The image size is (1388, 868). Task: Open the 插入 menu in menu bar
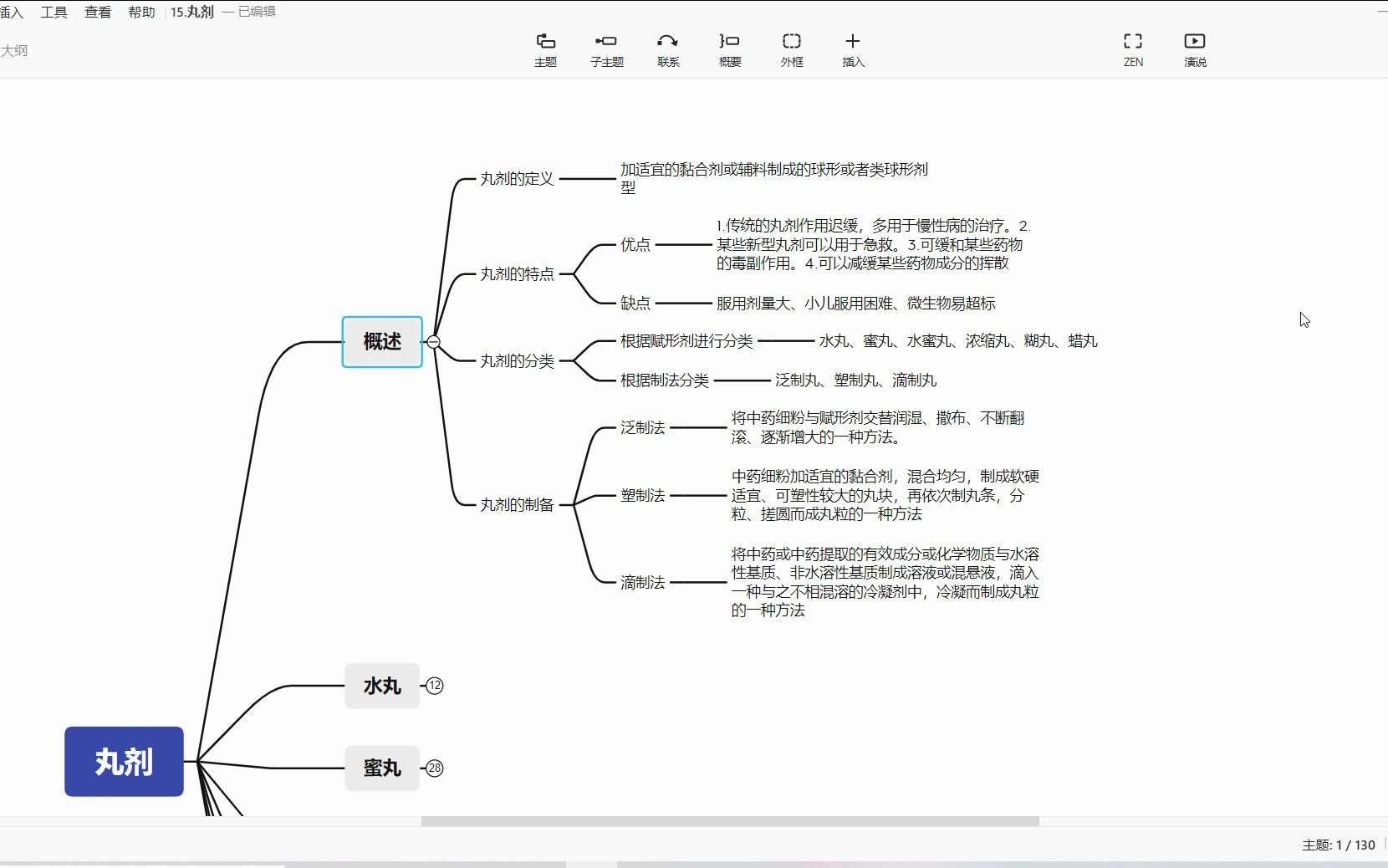pos(12,12)
